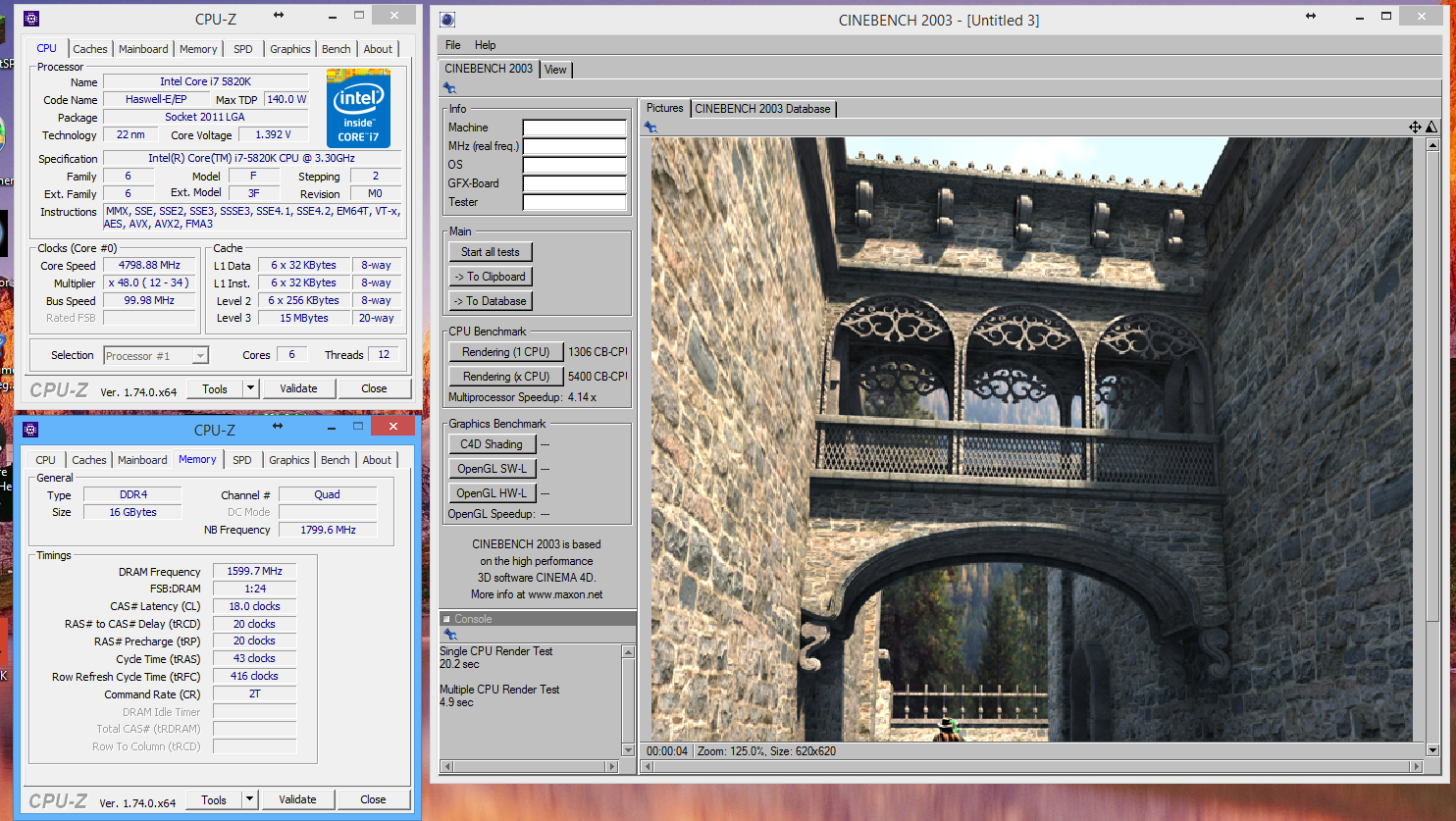
Task: Click Validate in the lower CPU-Z window
Action: [297, 799]
